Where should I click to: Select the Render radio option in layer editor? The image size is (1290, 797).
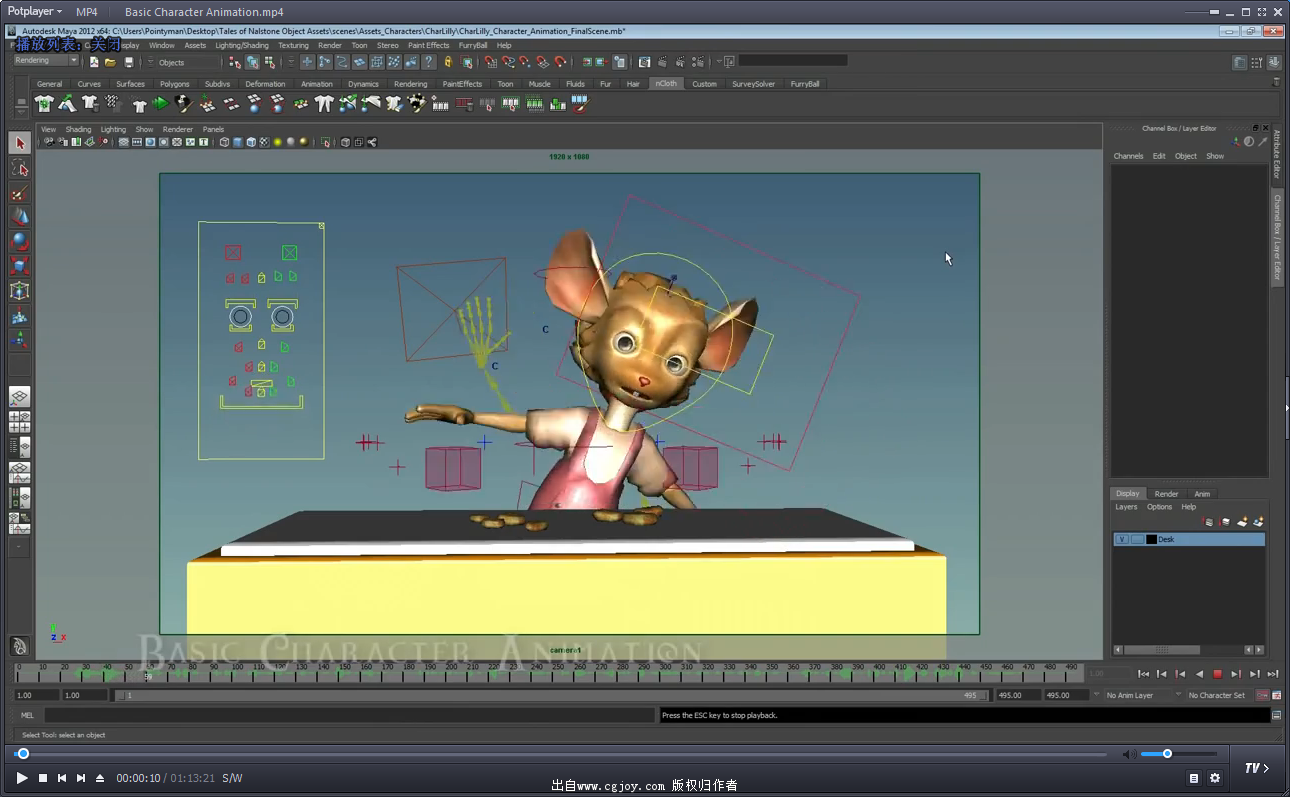pos(1166,493)
